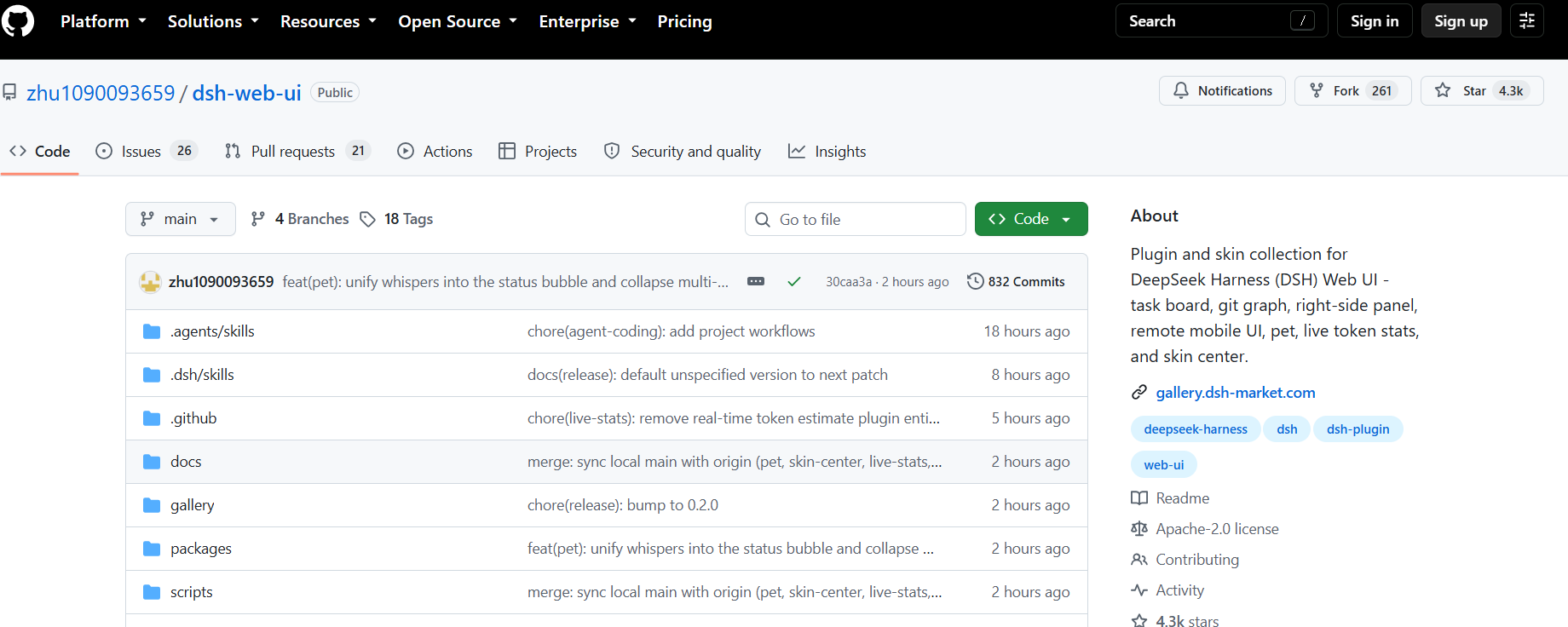The width and height of the screenshot is (1568, 627).
Task: Click the history clock icon by 832 Commits
Action: pos(975,281)
